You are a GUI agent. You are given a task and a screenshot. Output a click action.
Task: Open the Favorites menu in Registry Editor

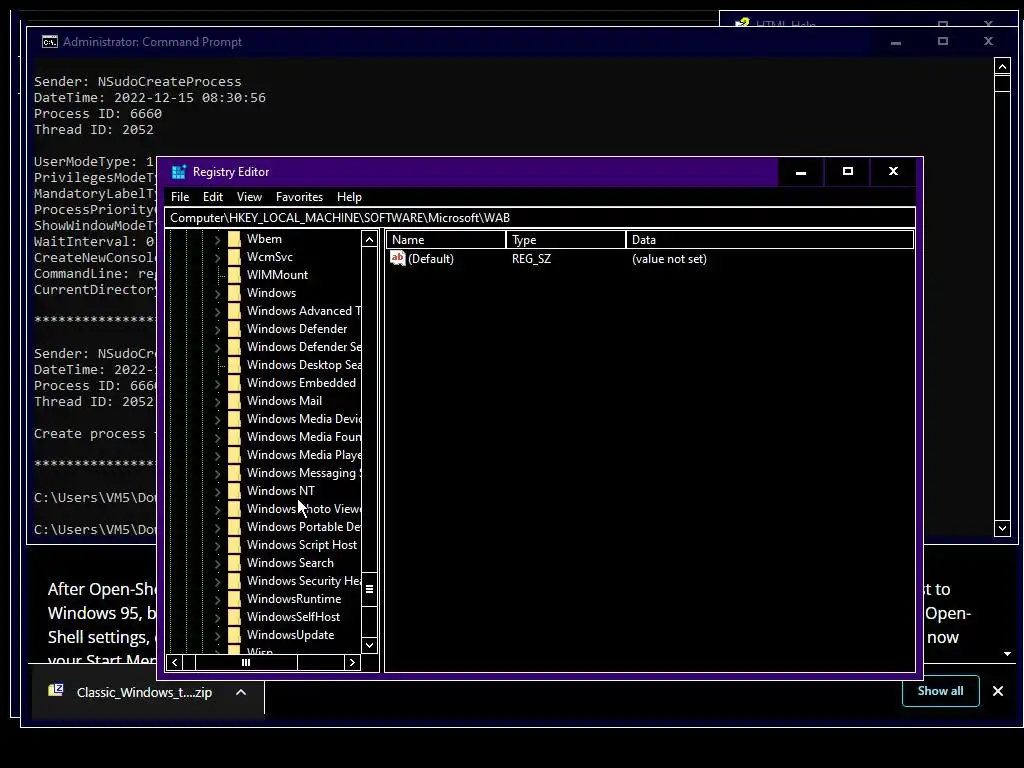(x=299, y=197)
